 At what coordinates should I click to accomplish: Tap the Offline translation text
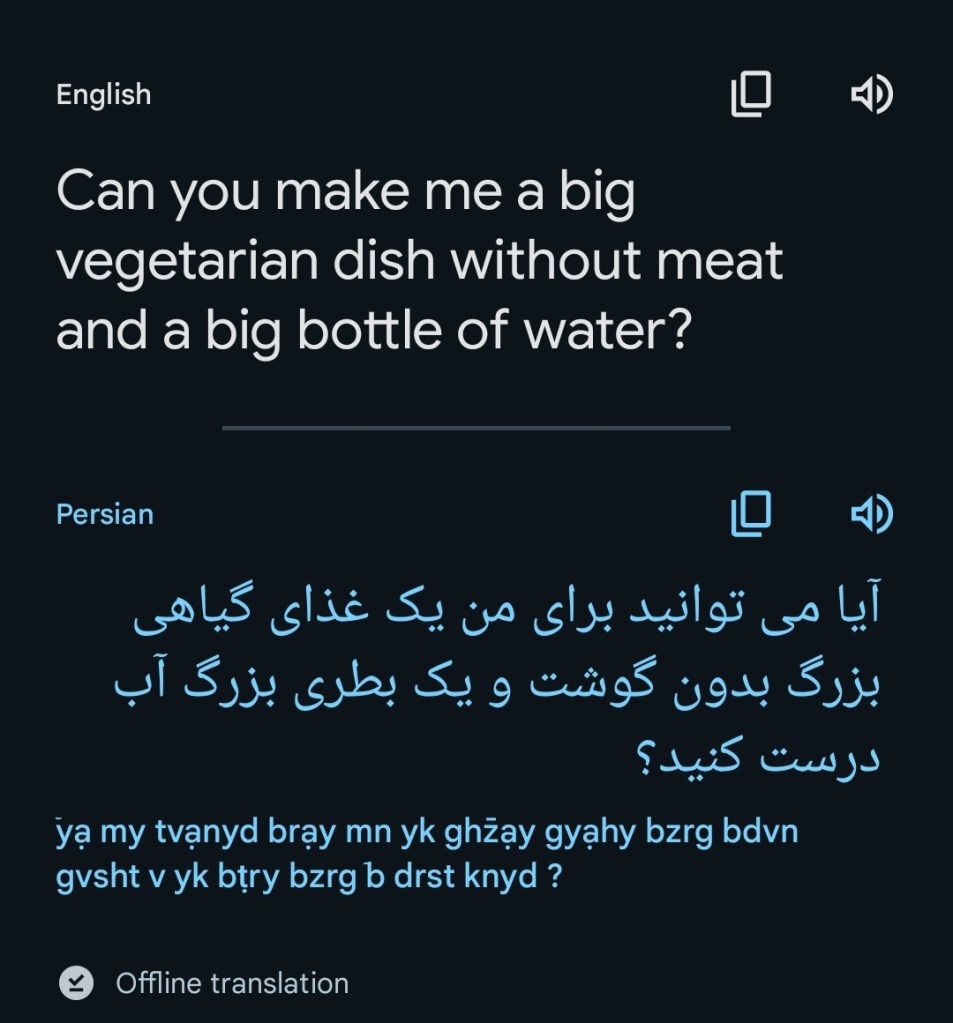(232, 983)
